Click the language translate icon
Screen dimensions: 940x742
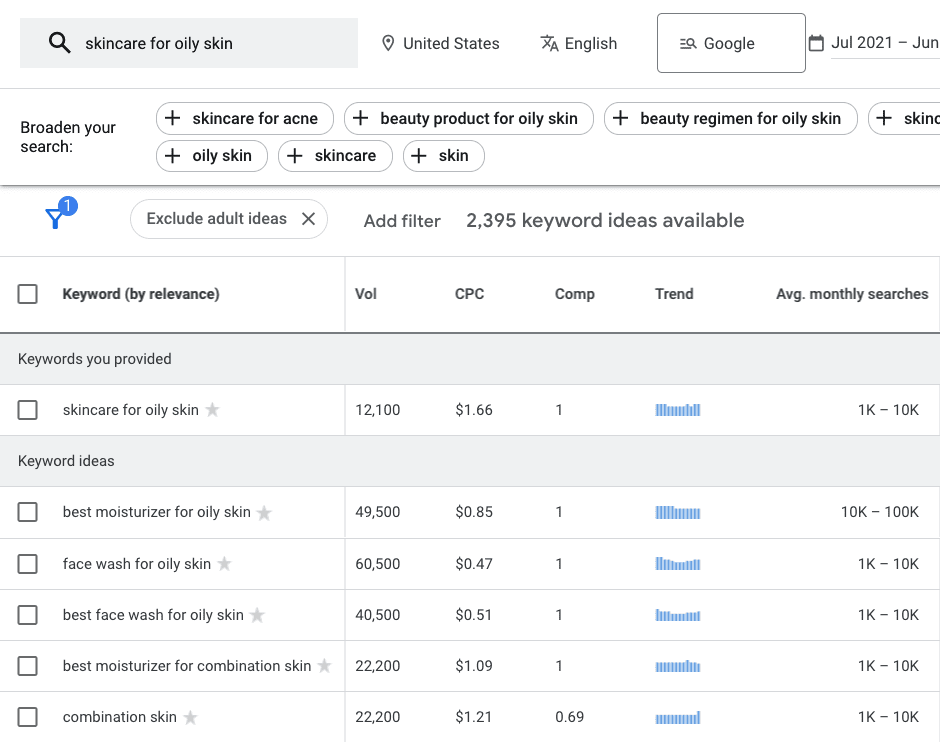[549, 43]
